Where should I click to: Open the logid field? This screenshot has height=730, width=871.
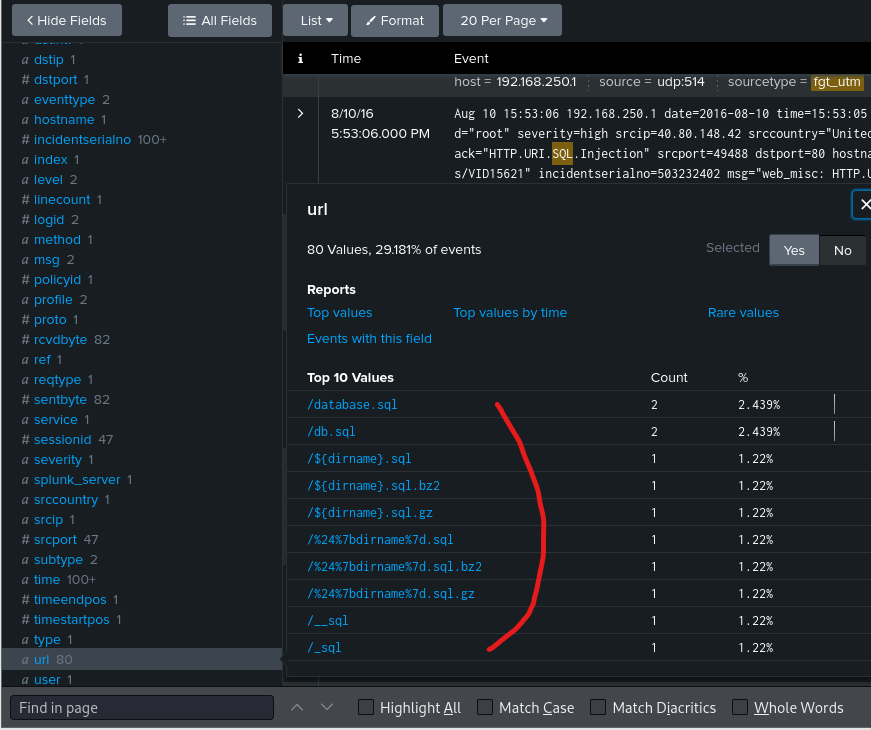49,219
